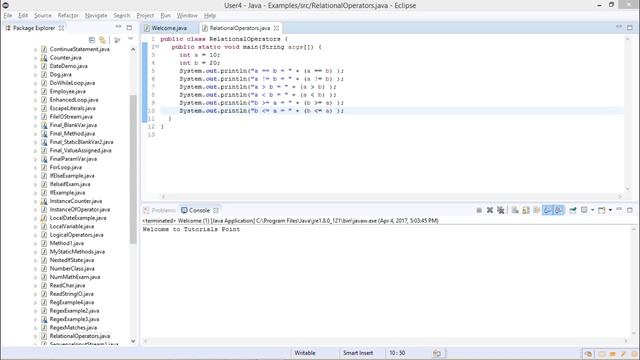Minimize the editor area
This screenshot has height=360, width=640.
(x=619, y=27)
